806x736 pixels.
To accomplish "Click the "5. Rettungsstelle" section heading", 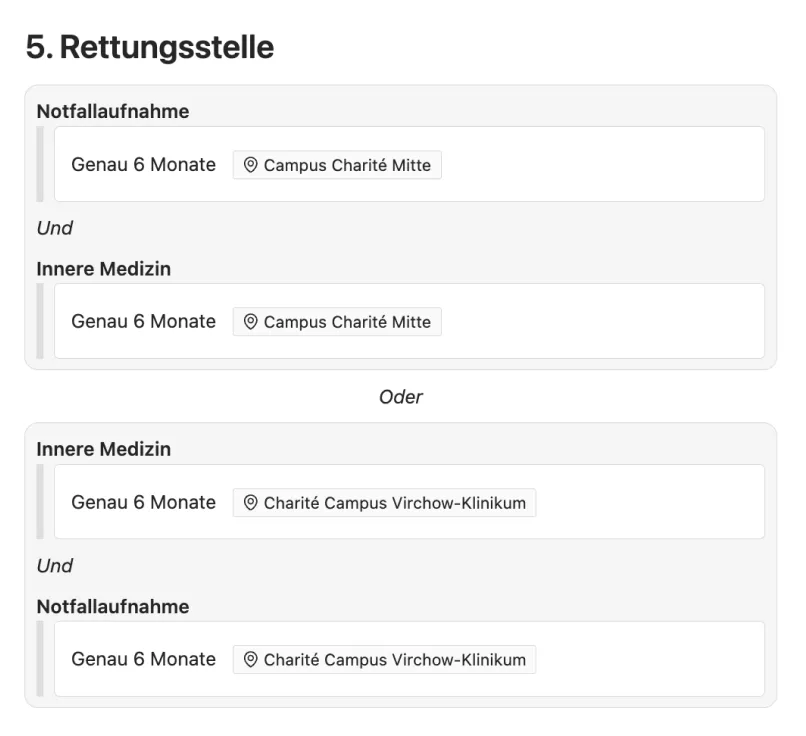I will pyautogui.click(x=149, y=47).
